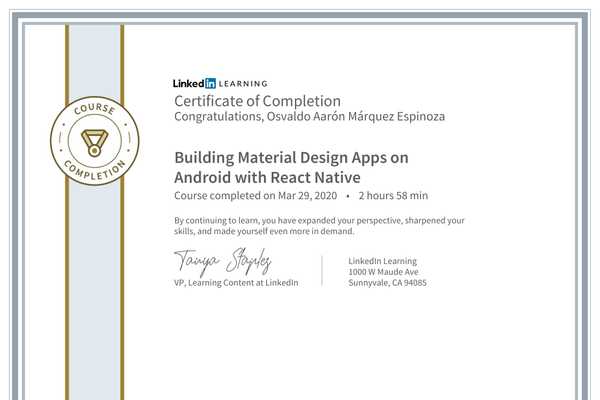Click the 'skills, and made yourself' line
The image size is (600, 400).
264,231
